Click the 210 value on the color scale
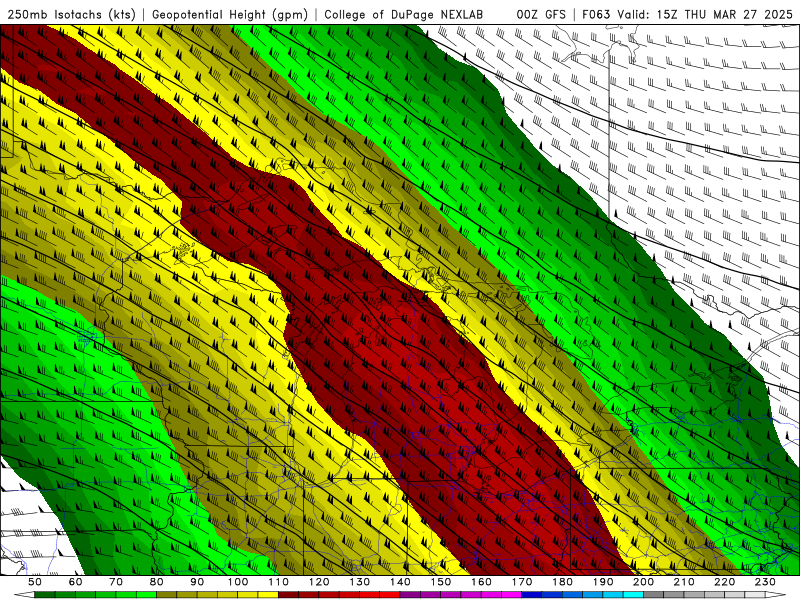 click(684, 582)
